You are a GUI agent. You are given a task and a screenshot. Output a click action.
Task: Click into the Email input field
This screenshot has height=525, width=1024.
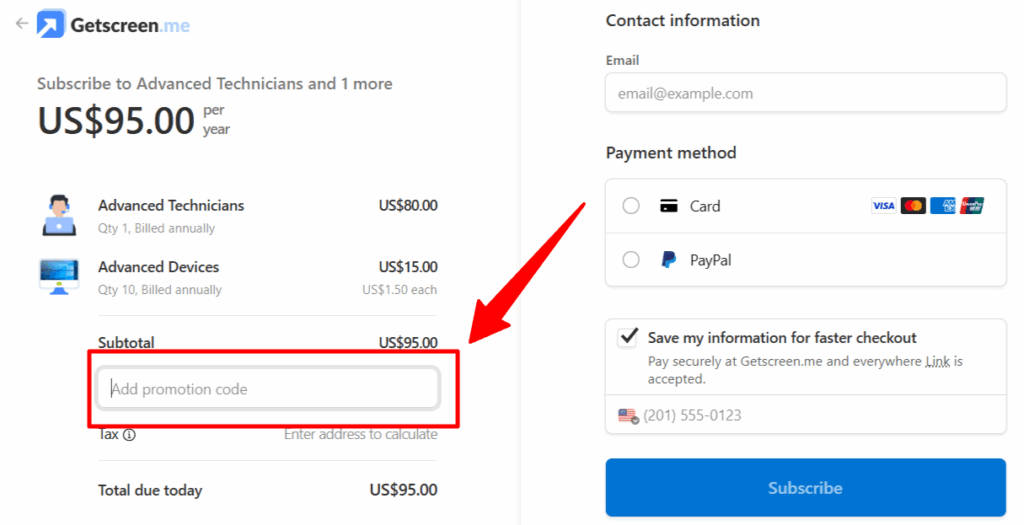[x=805, y=93]
